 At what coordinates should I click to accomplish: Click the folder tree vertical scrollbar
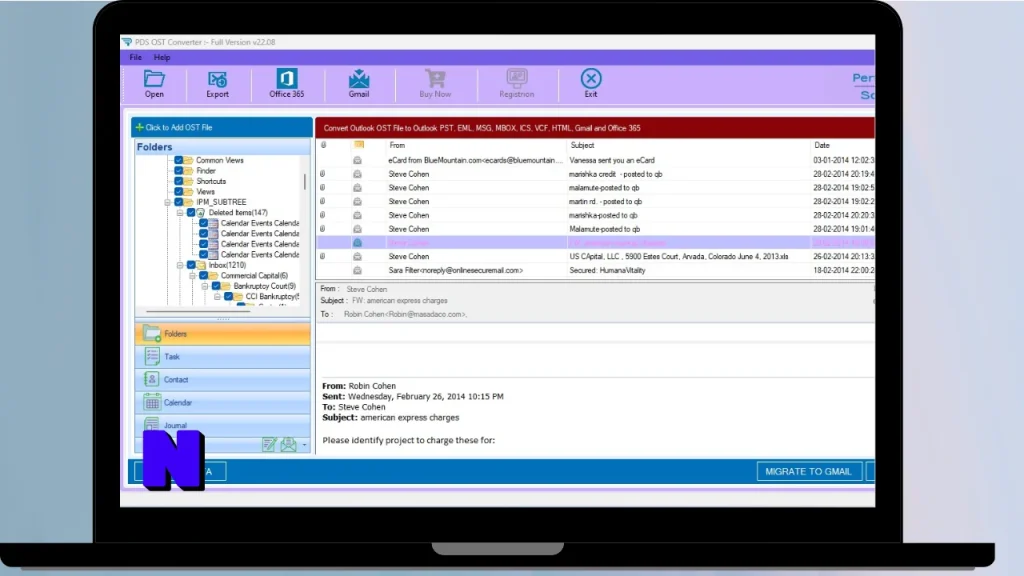coord(305,180)
